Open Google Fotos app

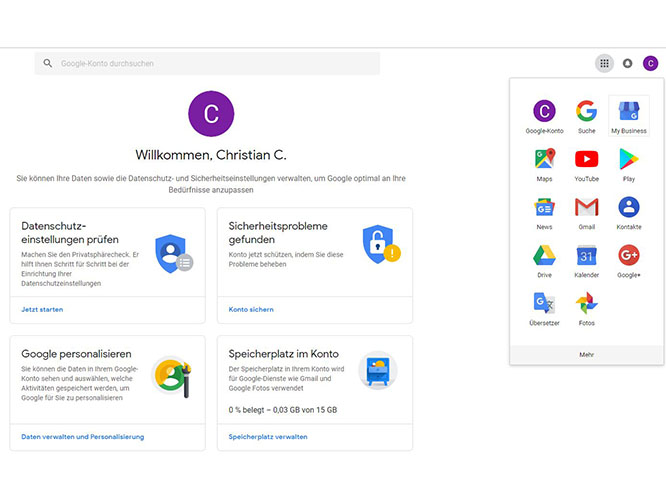[x=587, y=308]
